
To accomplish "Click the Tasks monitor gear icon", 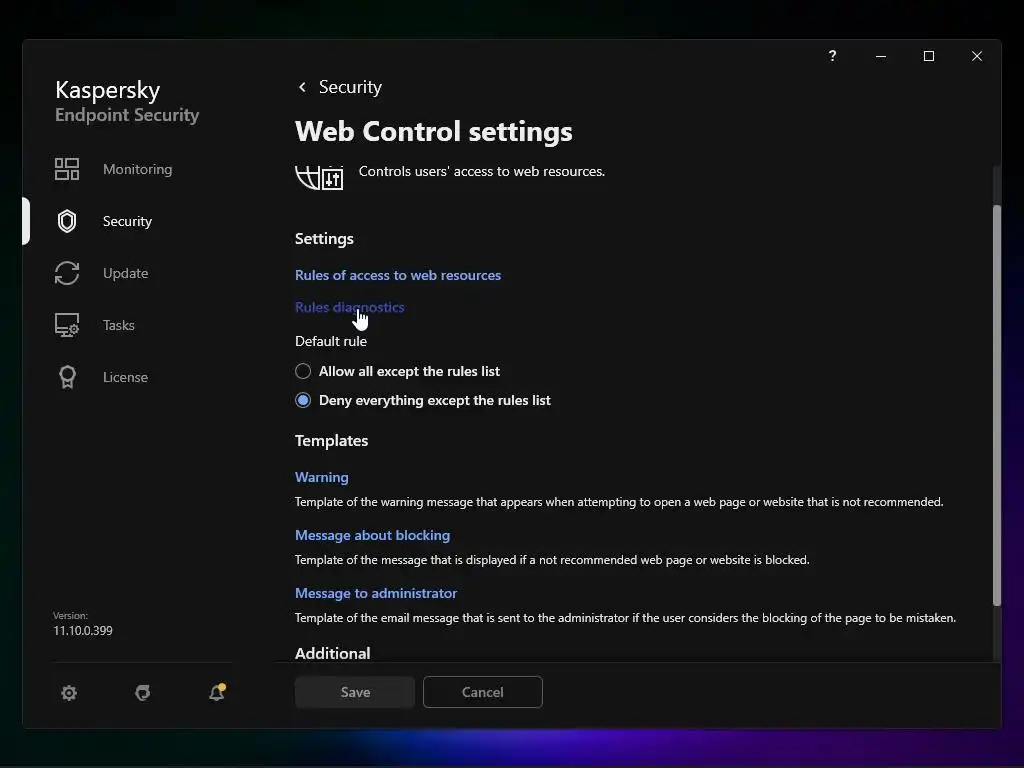I will (x=67, y=325).
